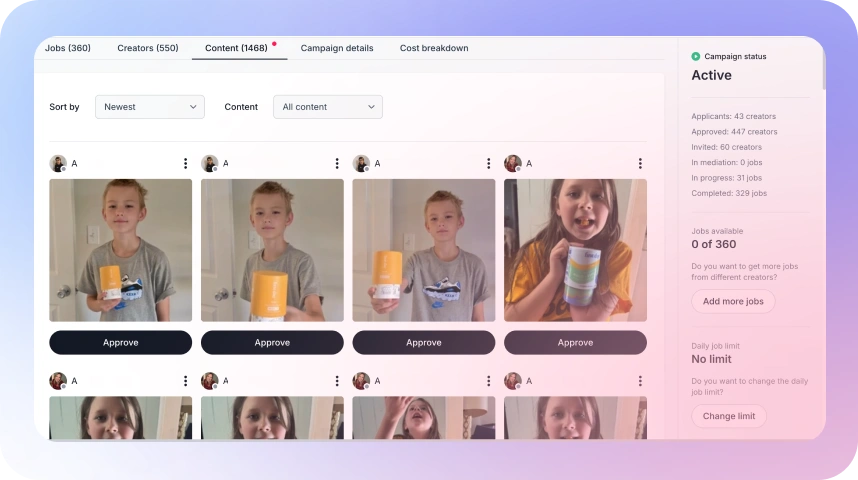Open the All content filter dropdown

tap(327, 107)
